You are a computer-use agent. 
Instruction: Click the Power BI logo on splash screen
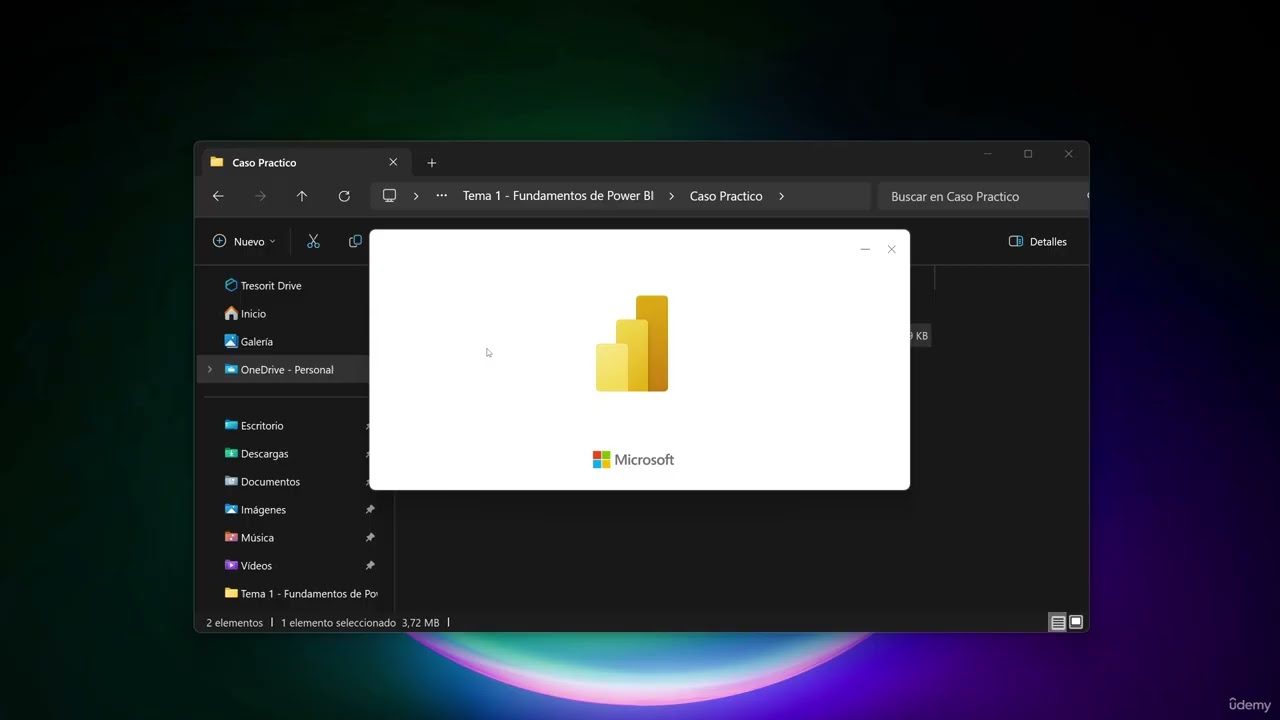[632, 343]
